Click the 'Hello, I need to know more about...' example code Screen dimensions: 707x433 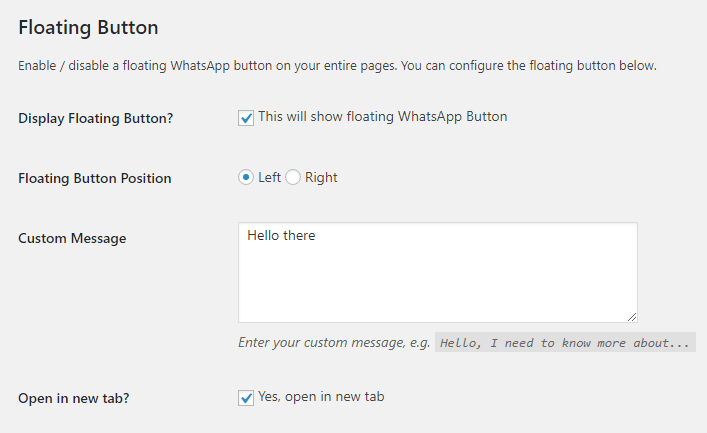tap(565, 343)
